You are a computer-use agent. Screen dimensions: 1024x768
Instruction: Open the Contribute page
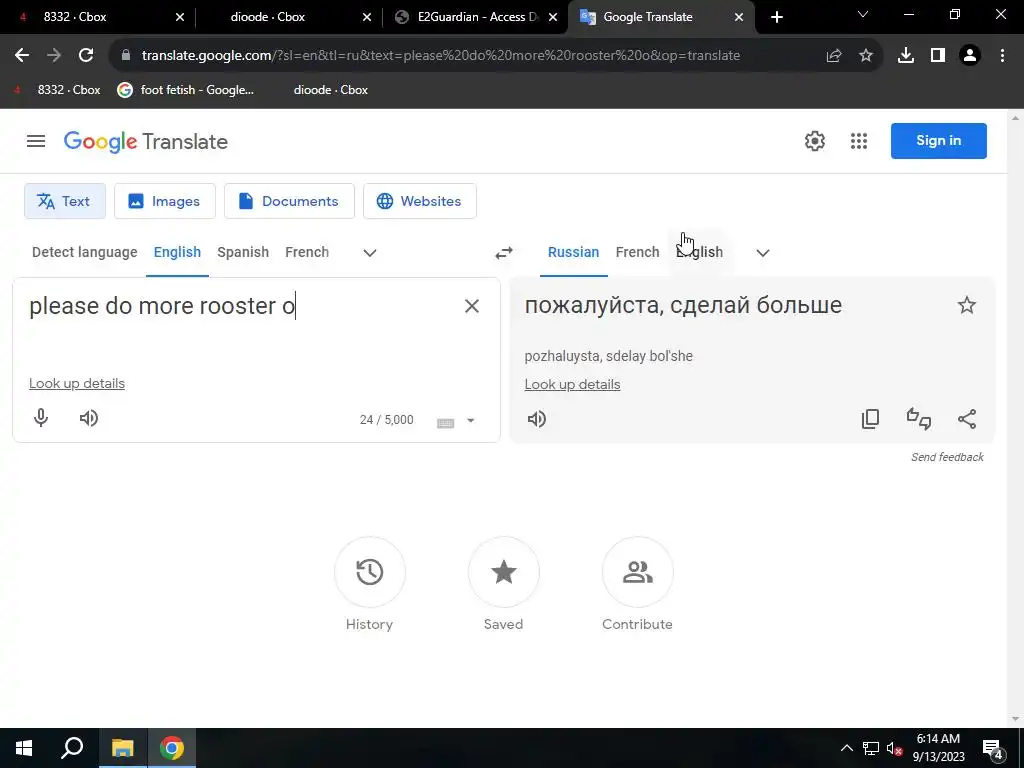pos(637,572)
